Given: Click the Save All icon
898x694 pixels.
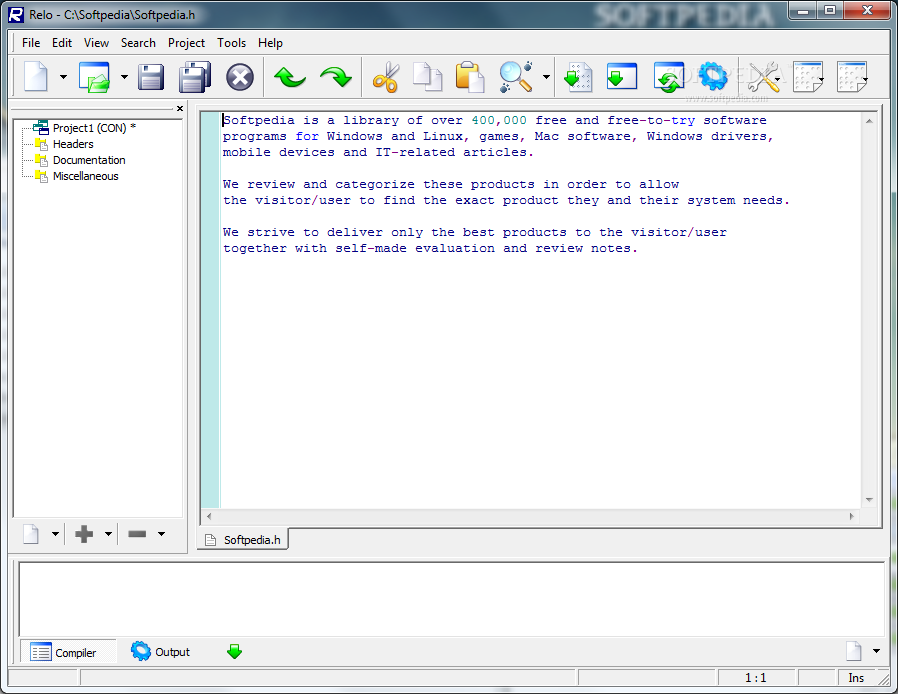Looking at the screenshot, I should point(195,77).
